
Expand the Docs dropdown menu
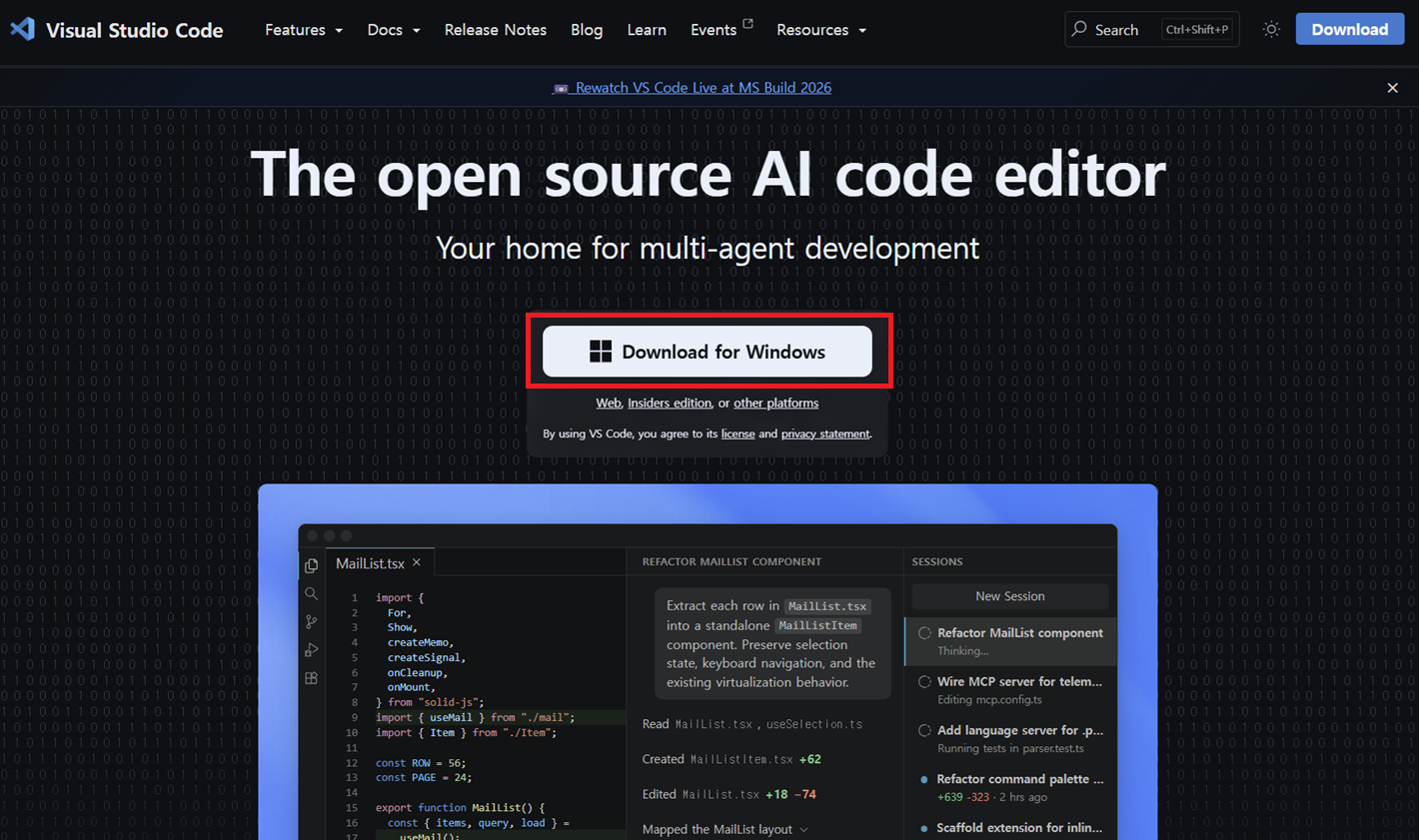pyautogui.click(x=394, y=30)
